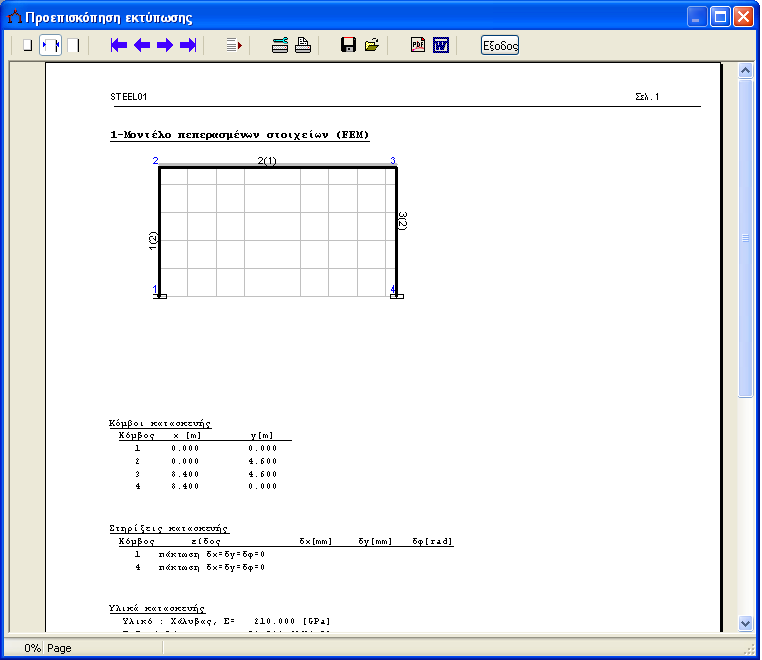Export the report to Word
762x660 pixels.
click(441, 45)
